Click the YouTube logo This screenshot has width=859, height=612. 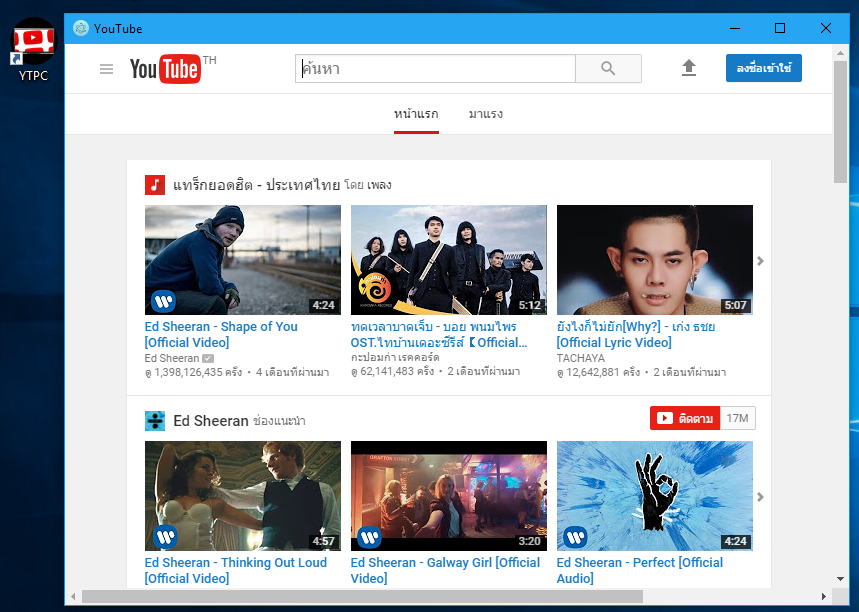click(165, 68)
